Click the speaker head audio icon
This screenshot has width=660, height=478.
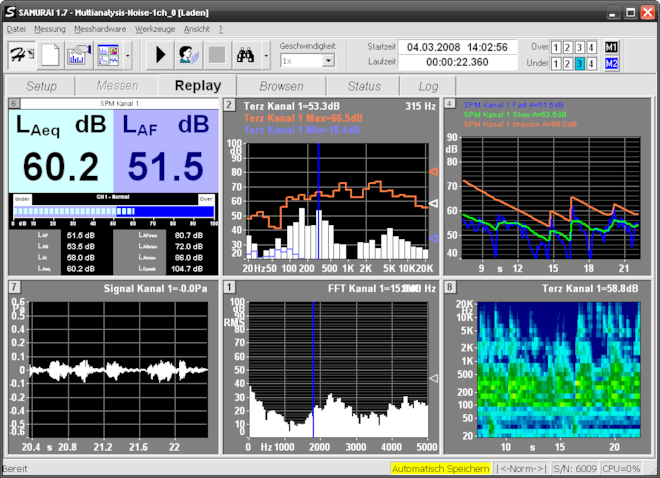point(188,55)
